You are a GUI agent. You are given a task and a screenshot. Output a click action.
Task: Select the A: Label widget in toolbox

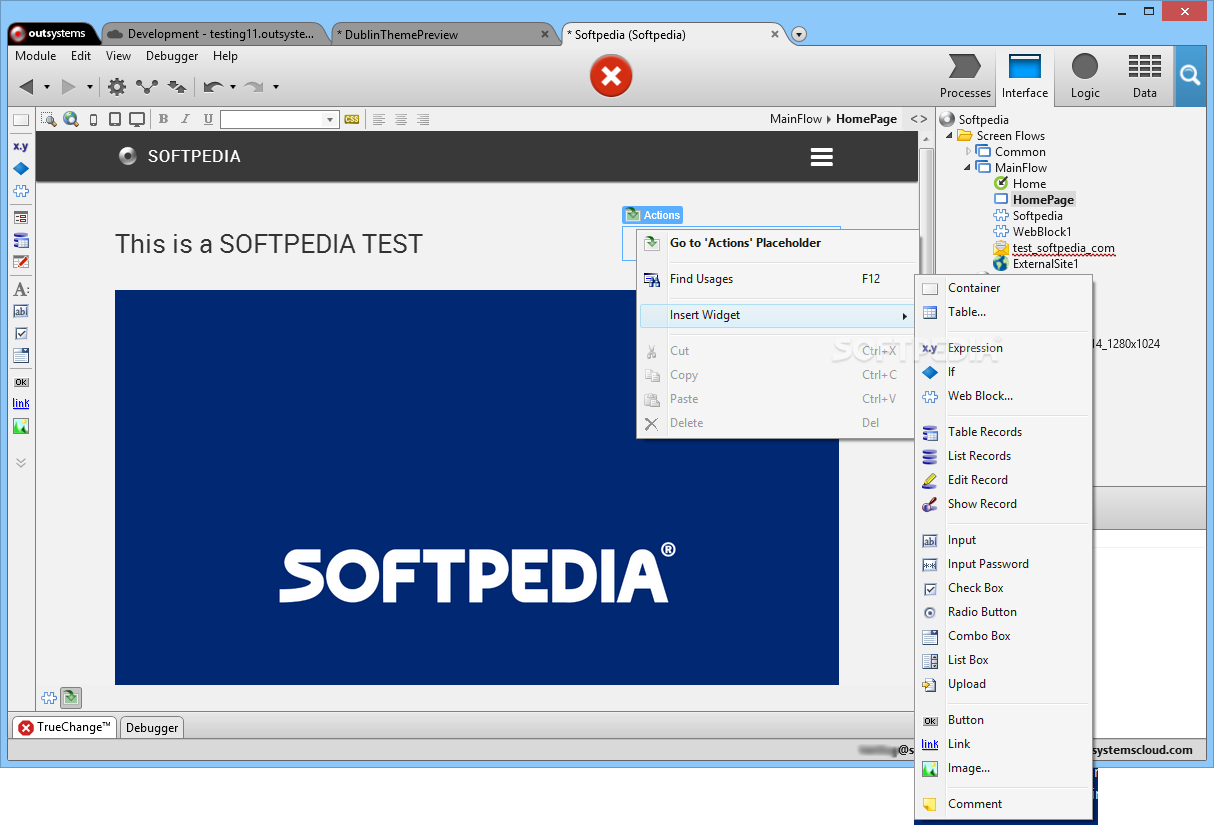pos(21,290)
